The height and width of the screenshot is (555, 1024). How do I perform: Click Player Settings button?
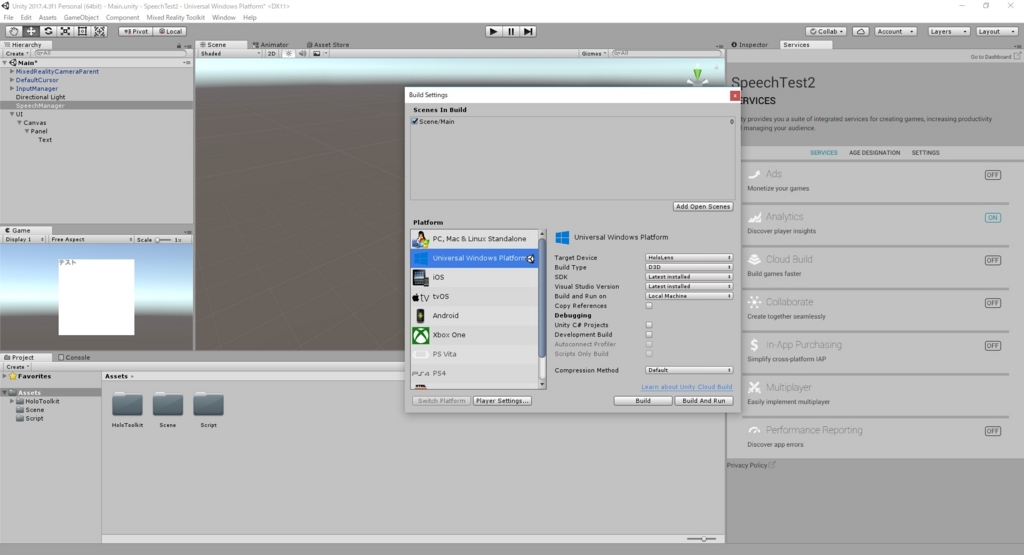click(502, 401)
